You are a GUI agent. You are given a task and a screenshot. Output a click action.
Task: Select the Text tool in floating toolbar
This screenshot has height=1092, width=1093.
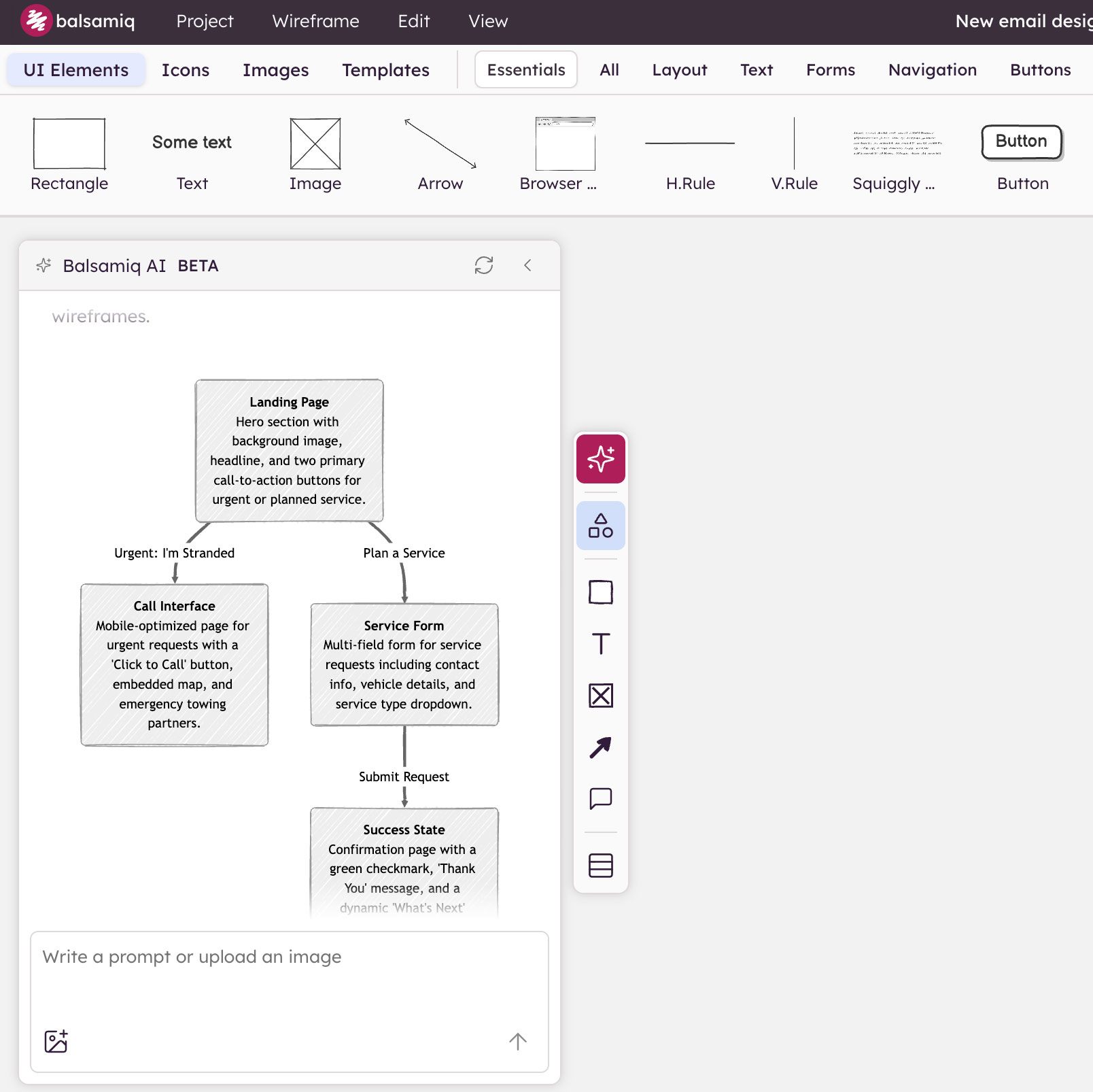coord(600,644)
